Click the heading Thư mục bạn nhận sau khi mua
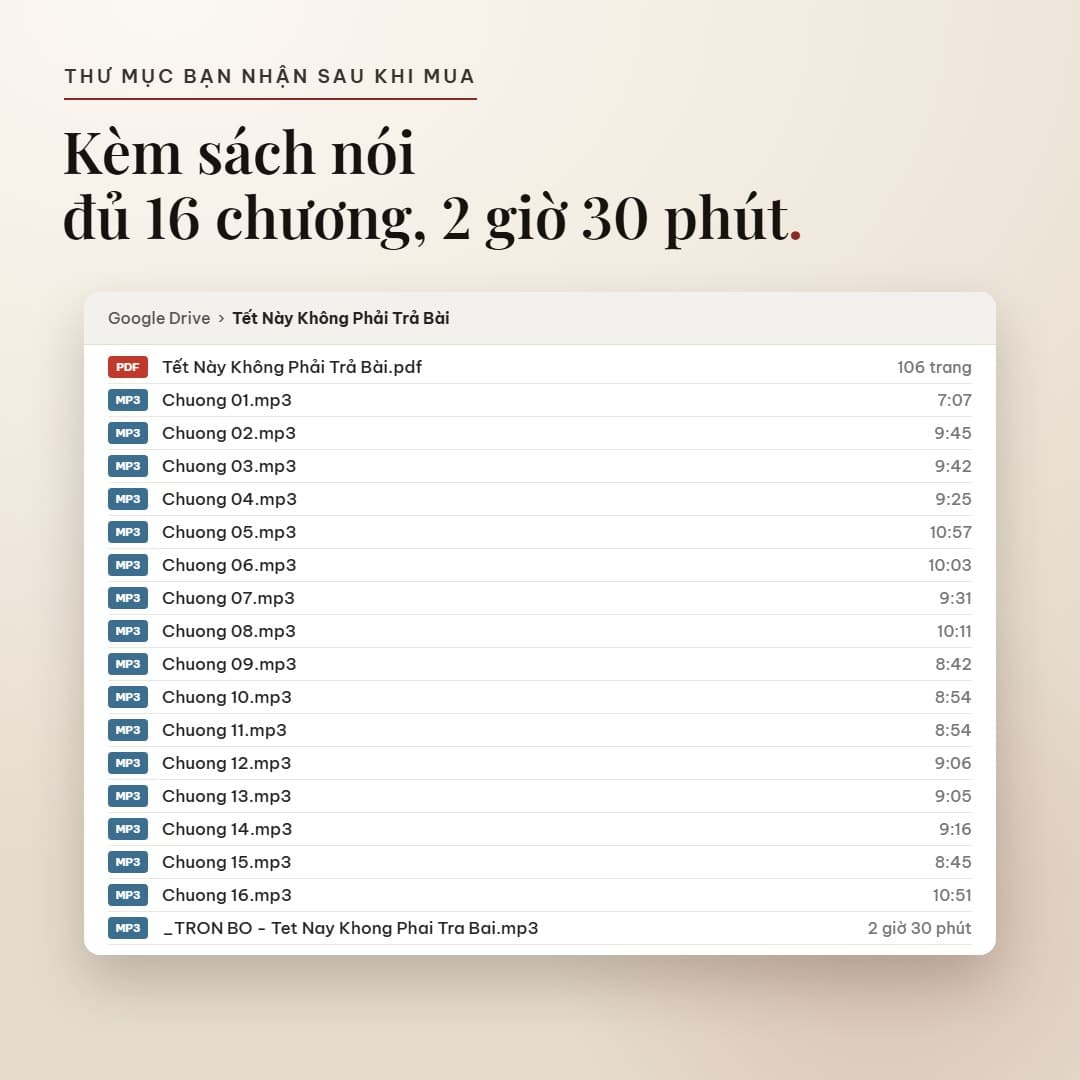 click(x=270, y=76)
